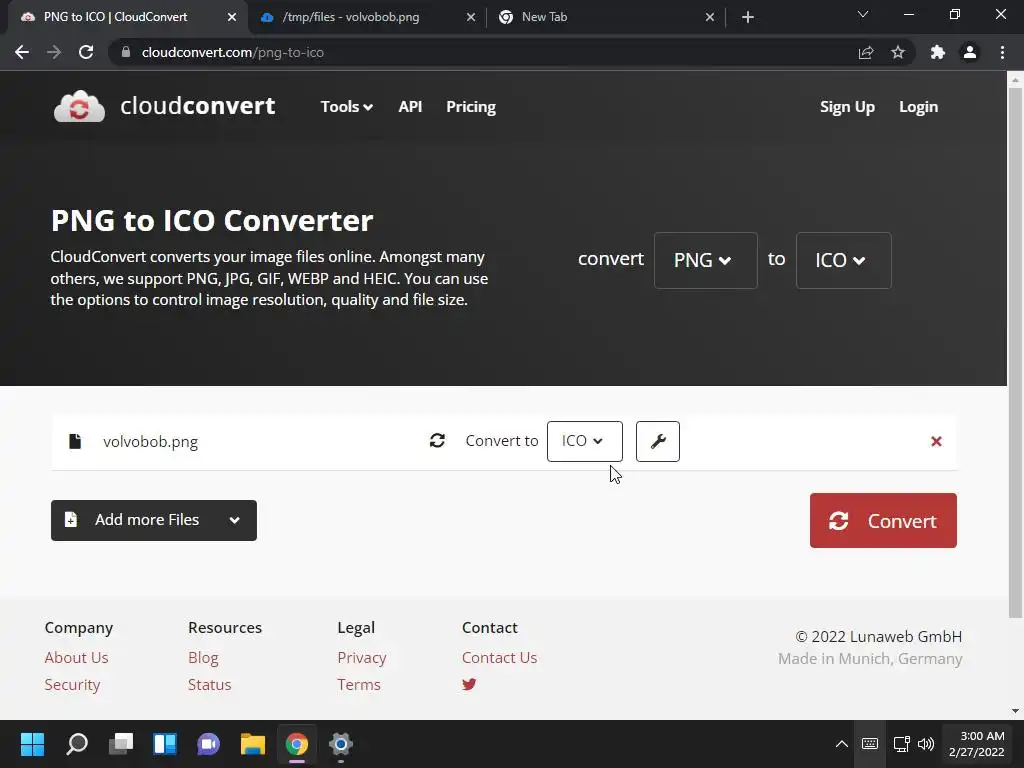Click the share page icon in address bar
This screenshot has height=768, width=1024.
tap(866, 52)
